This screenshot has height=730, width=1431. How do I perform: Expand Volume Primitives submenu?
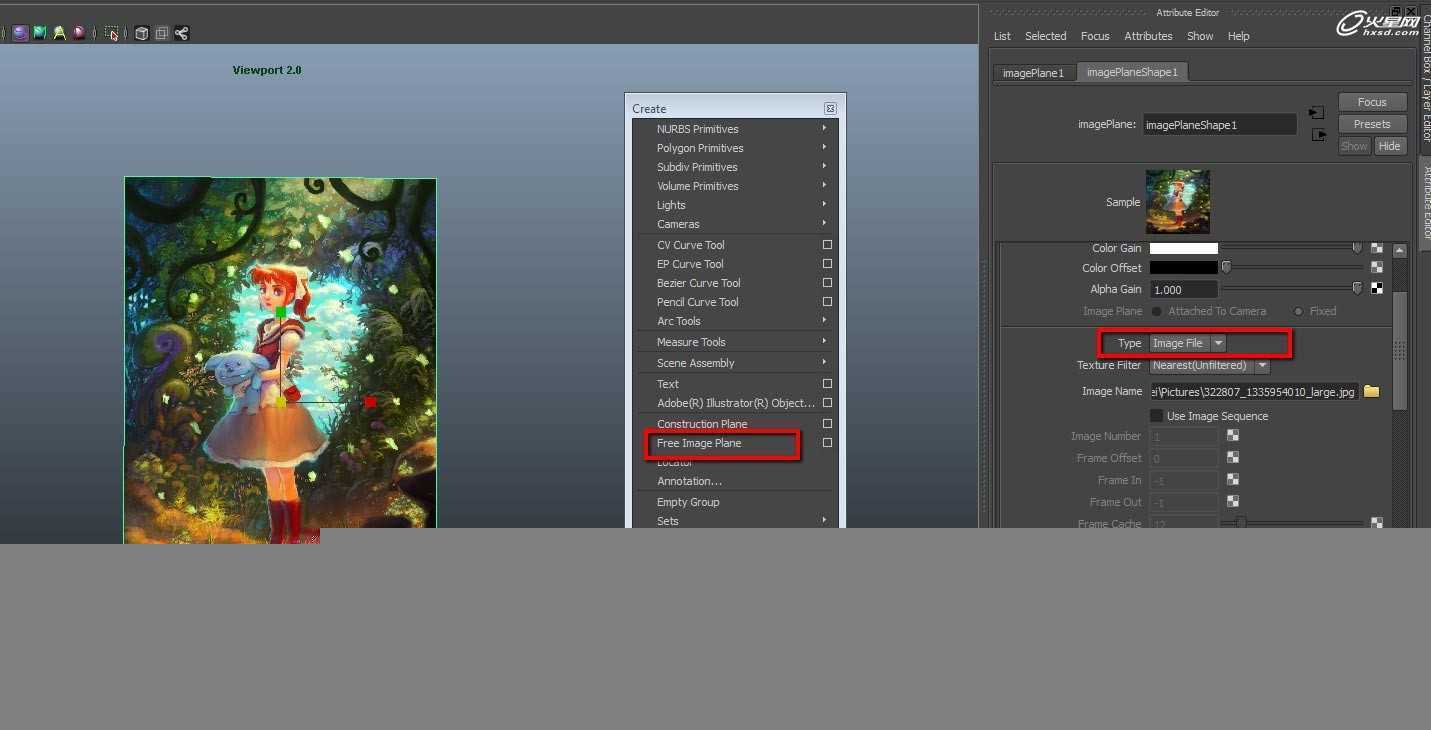736,185
